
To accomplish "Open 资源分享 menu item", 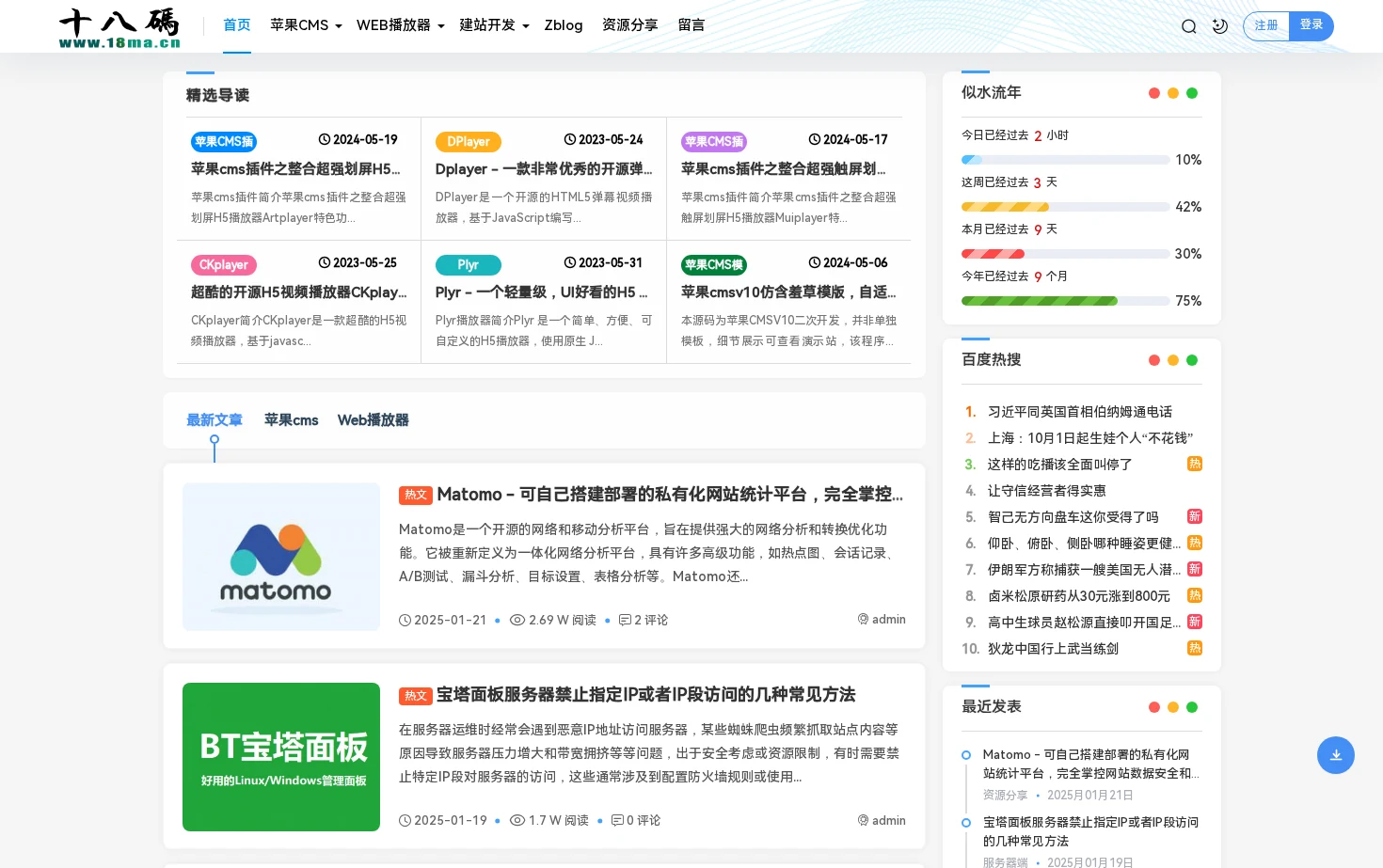I will (x=630, y=25).
